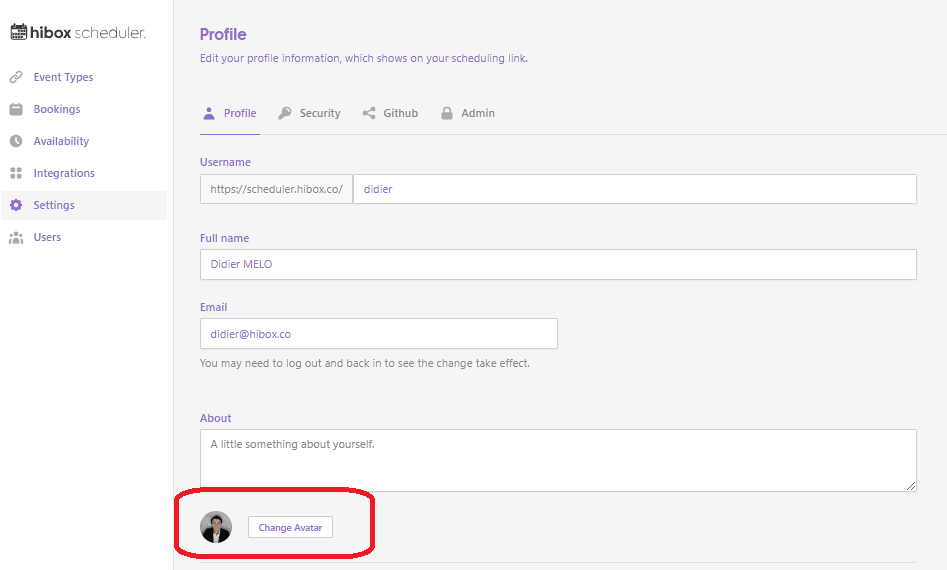The height and width of the screenshot is (570, 947).
Task: Focus the Full name input field
Action: [558, 264]
